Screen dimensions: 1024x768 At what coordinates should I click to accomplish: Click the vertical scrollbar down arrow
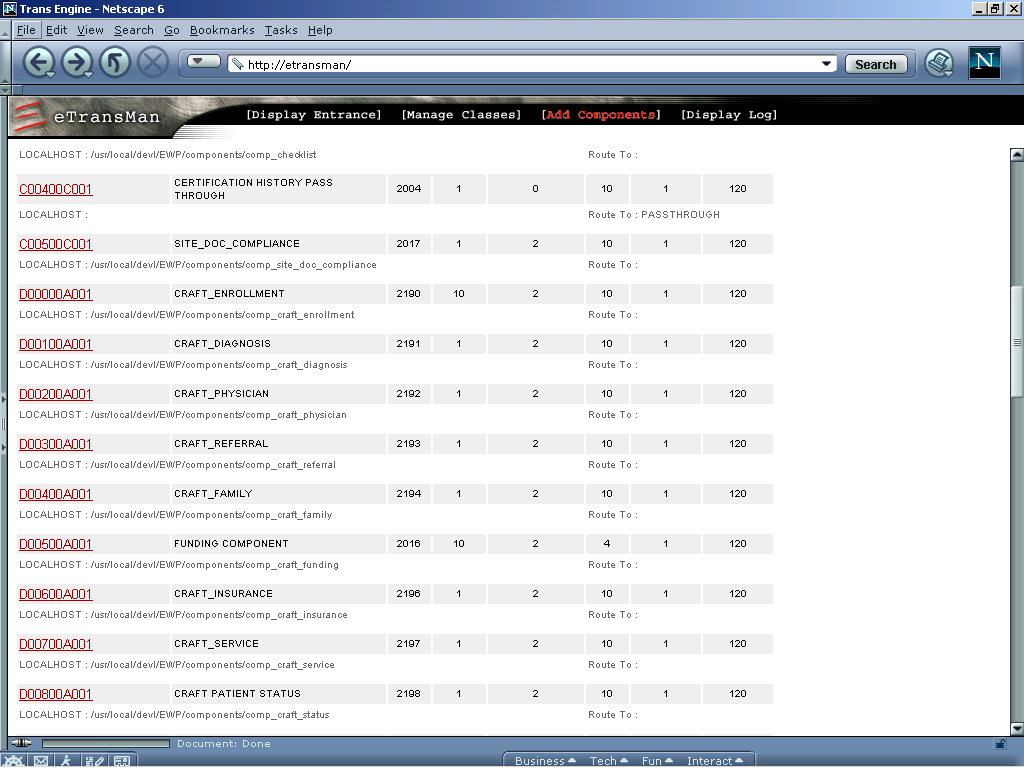(1017, 729)
